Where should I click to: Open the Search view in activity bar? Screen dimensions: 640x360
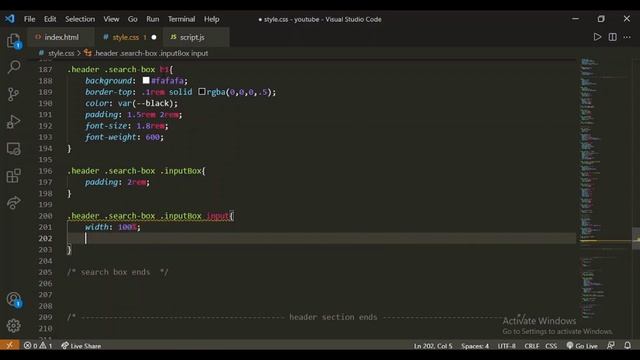13,67
